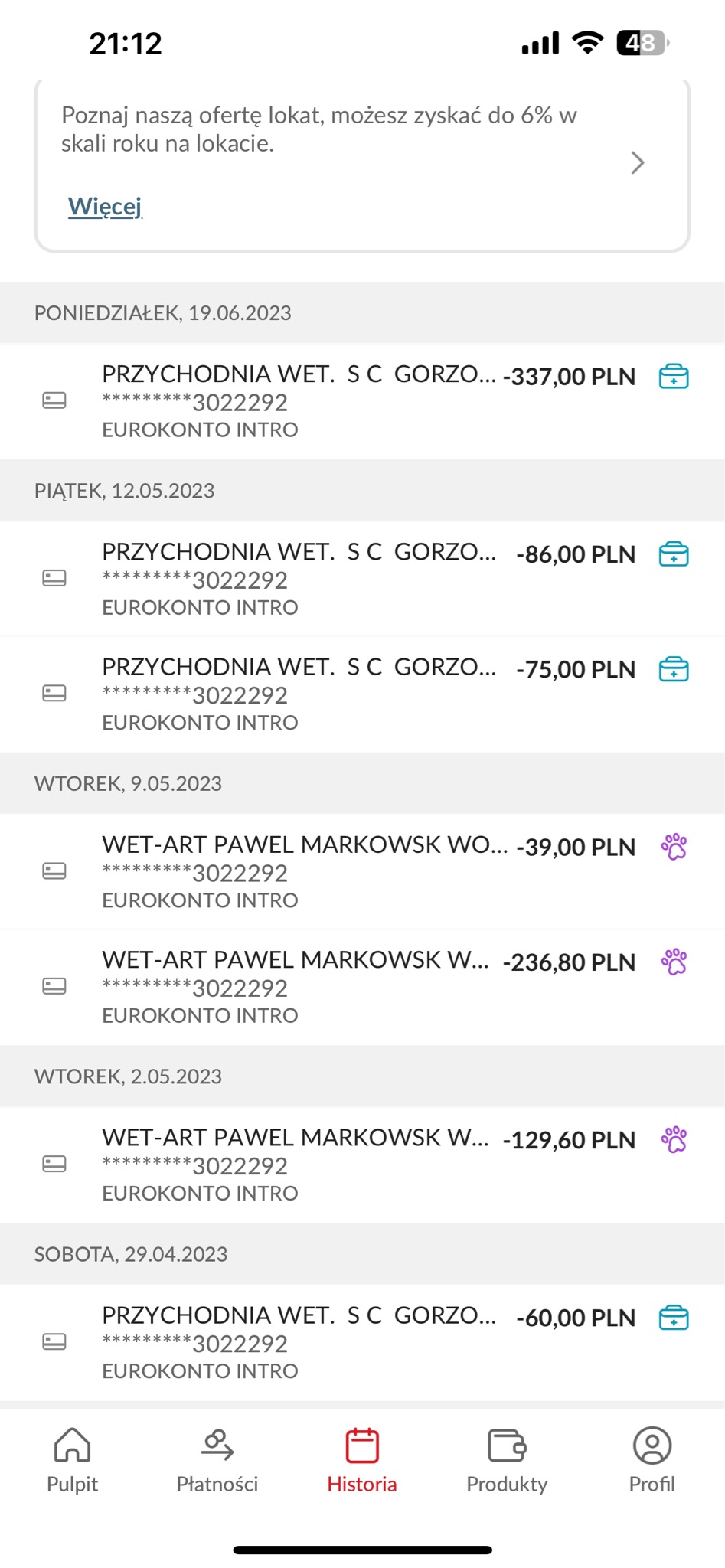Tap the card icon of the 19.06.2023 transaction
The height and width of the screenshot is (1568, 725).
pos(54,400)
